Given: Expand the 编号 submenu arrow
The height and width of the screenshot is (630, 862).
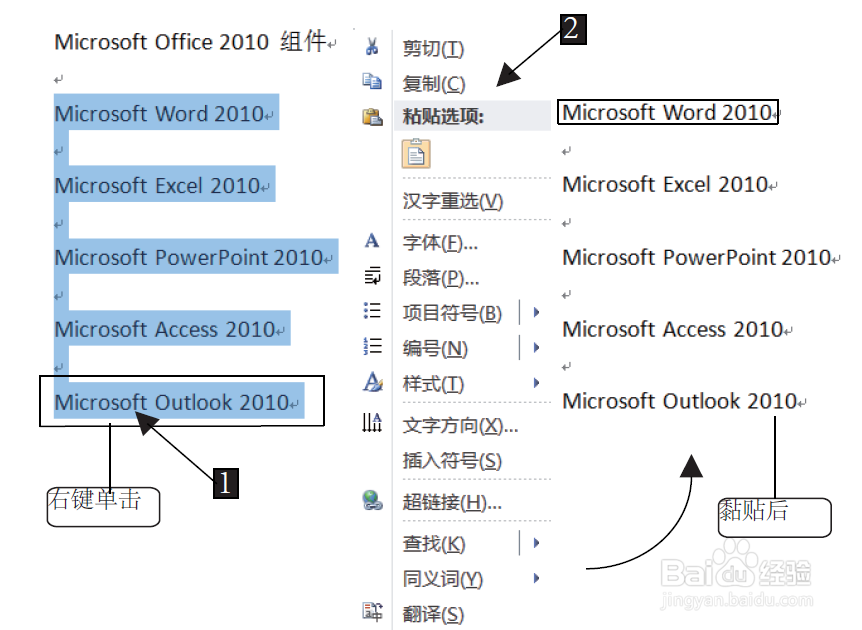Looking at the screenshot, I should click(x=536, y=347).
